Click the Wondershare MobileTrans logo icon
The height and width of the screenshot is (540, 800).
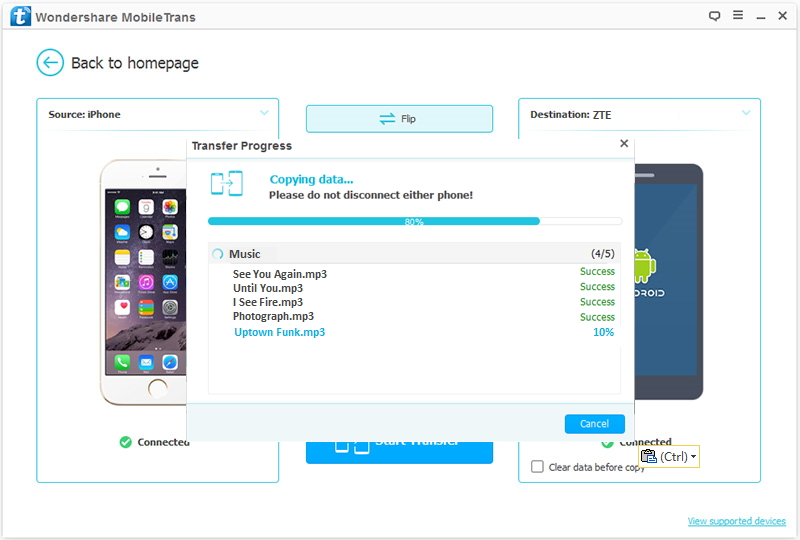click(20, 16)
